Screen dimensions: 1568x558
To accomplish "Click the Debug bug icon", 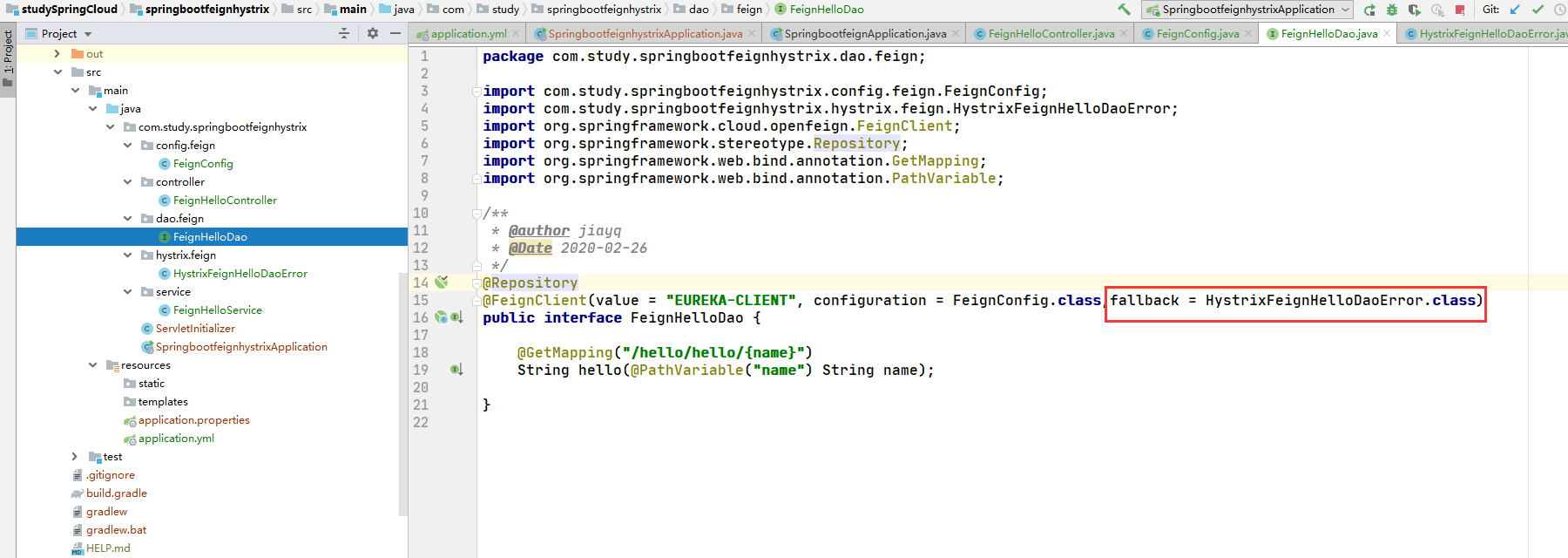I will 1391,10.
